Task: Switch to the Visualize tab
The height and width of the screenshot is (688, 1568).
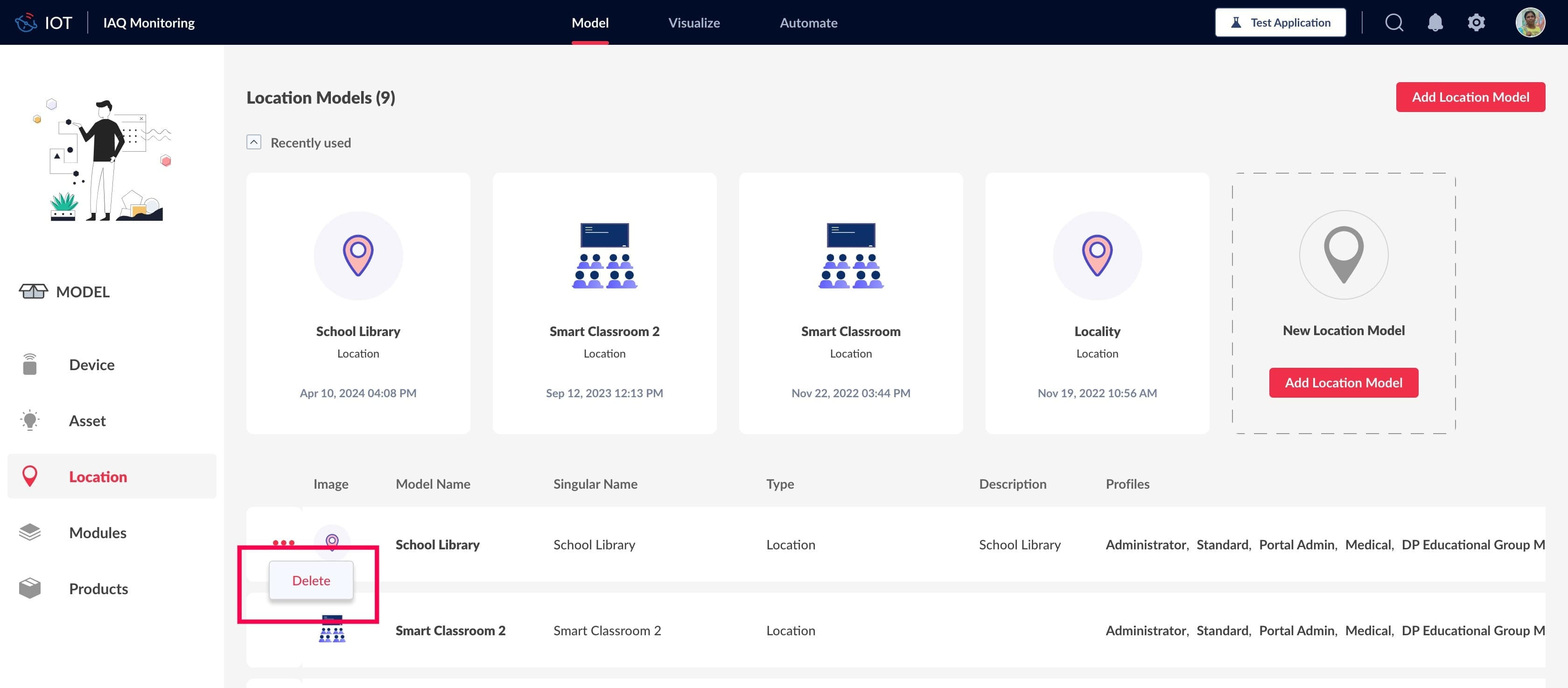Action: (x=694, y=22)
